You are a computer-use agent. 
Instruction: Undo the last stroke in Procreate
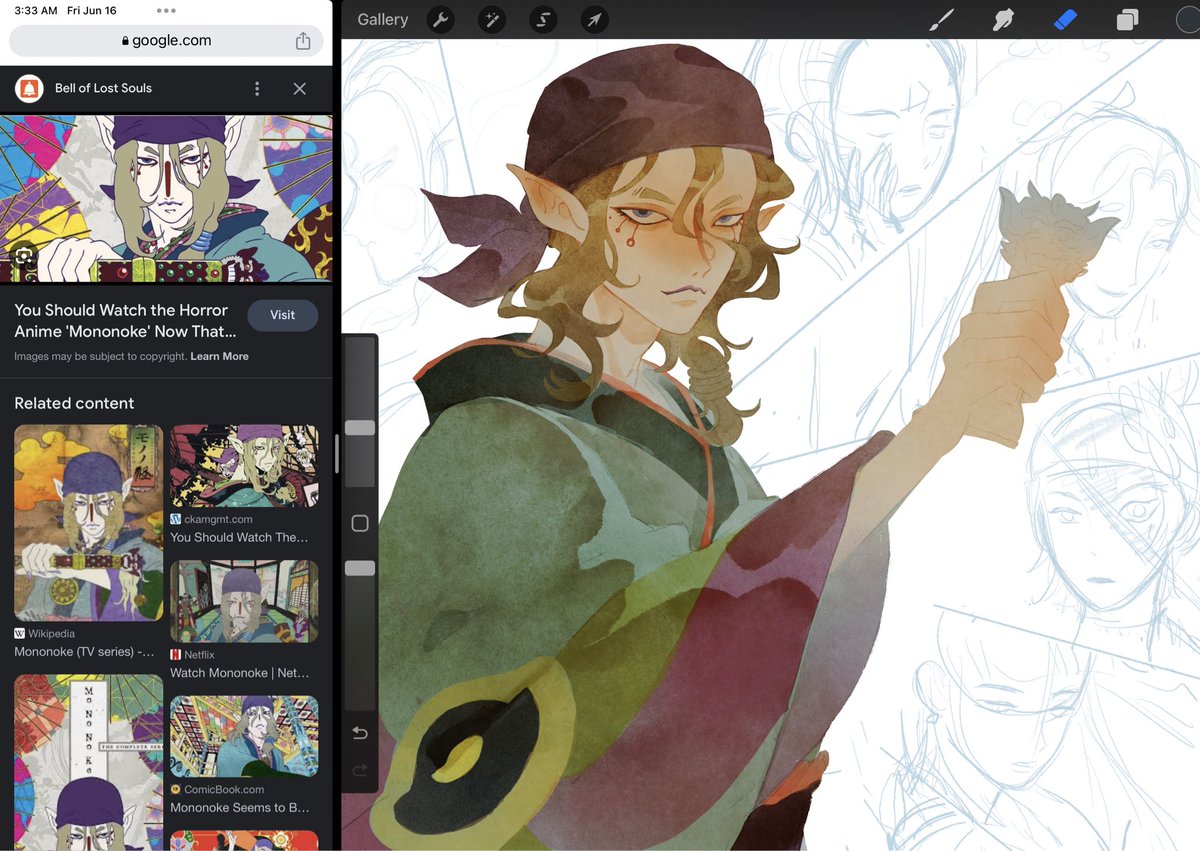tap(360, 733)
